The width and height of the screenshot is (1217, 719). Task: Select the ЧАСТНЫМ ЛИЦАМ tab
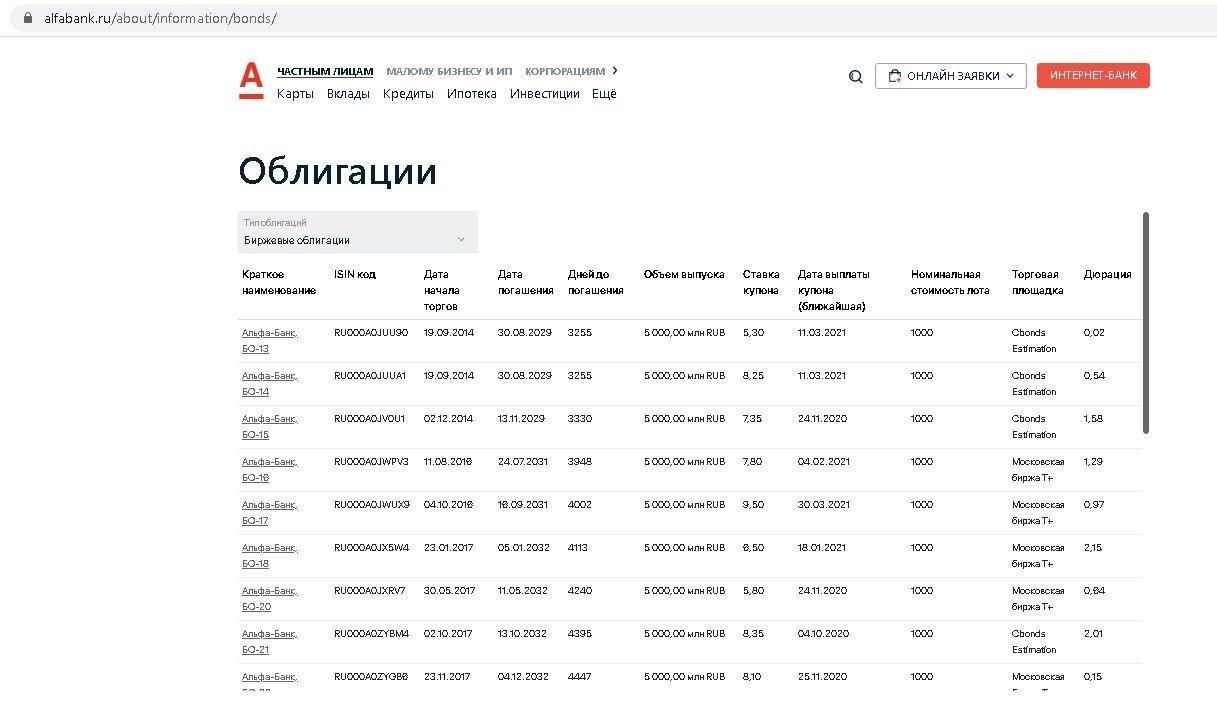point(325,71)
